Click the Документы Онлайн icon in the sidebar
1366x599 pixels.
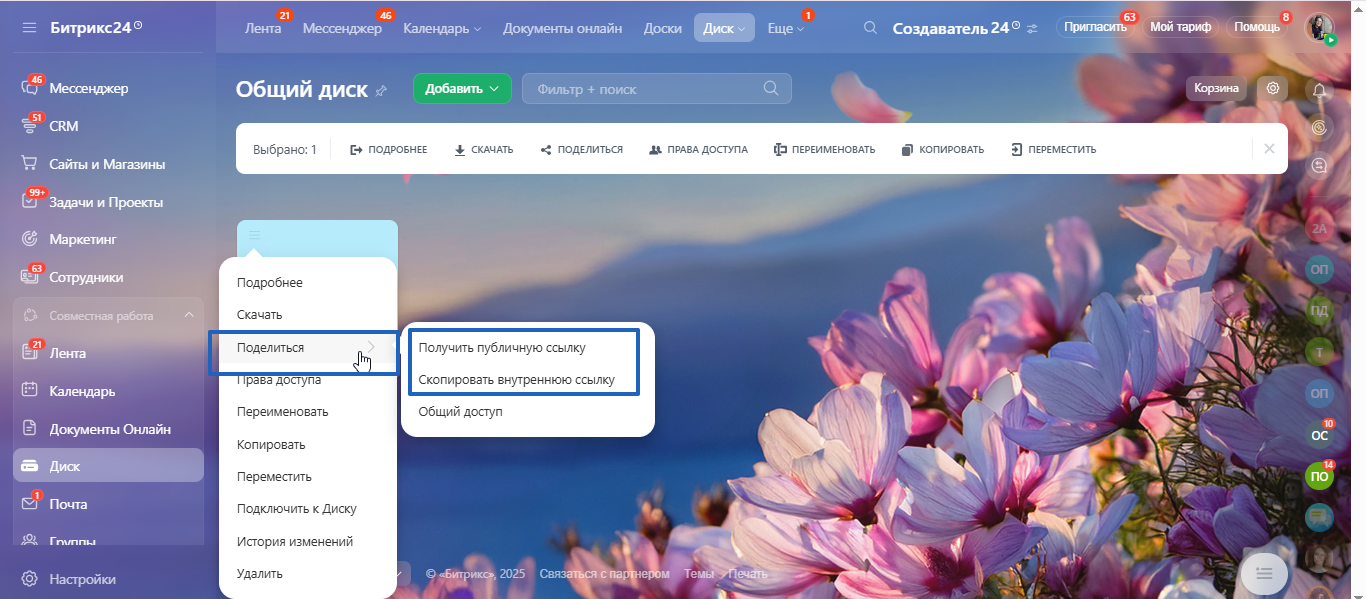pos(29,429)
